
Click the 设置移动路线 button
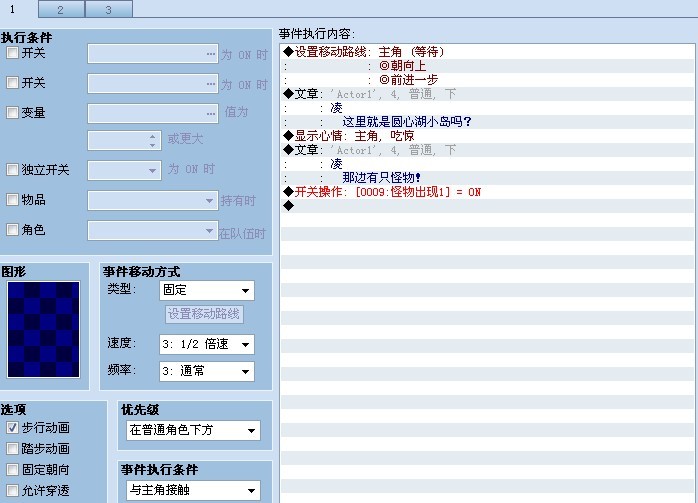(x=204, y=314)
